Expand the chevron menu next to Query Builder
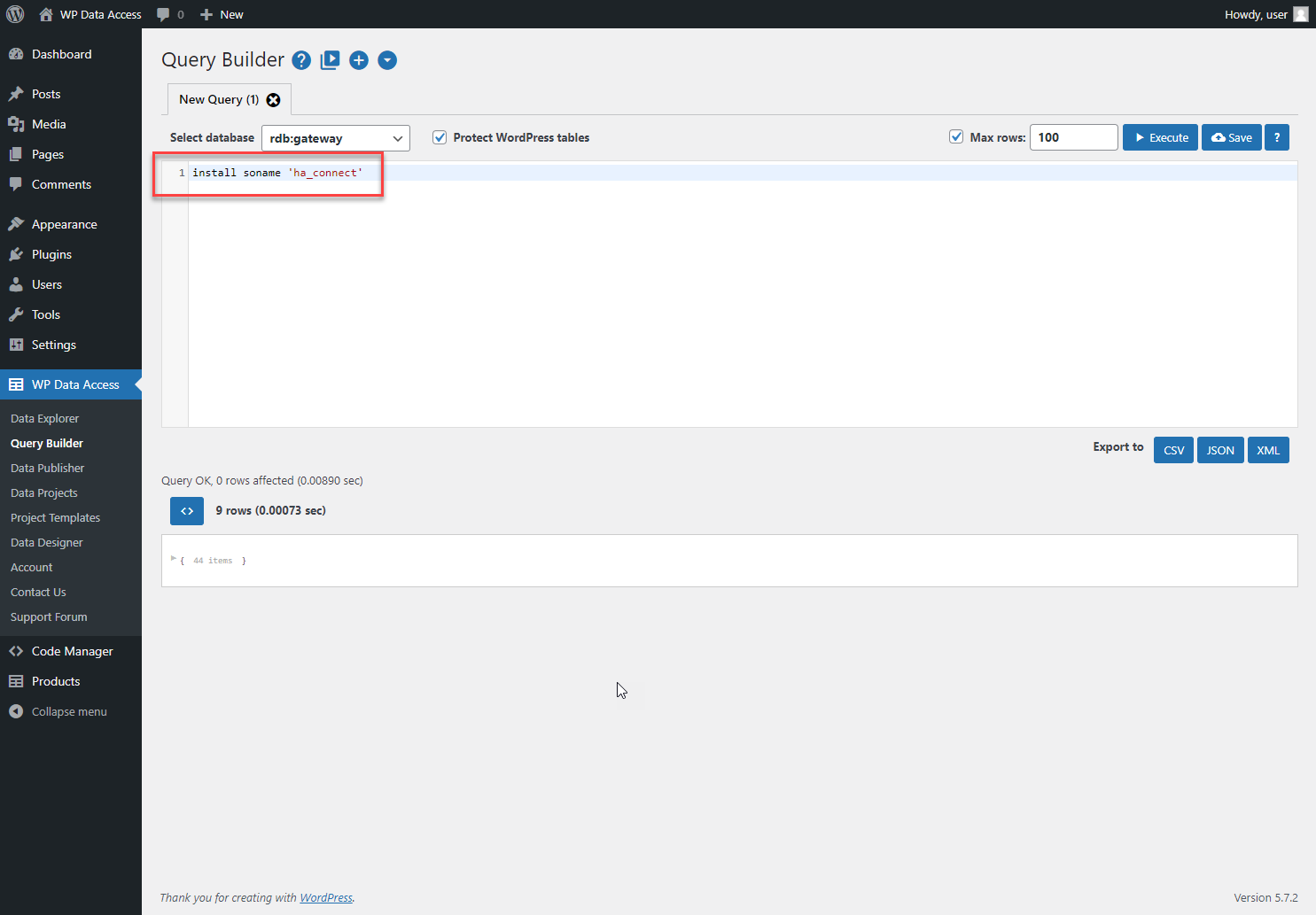1316x915 pixels. (387, 60)
